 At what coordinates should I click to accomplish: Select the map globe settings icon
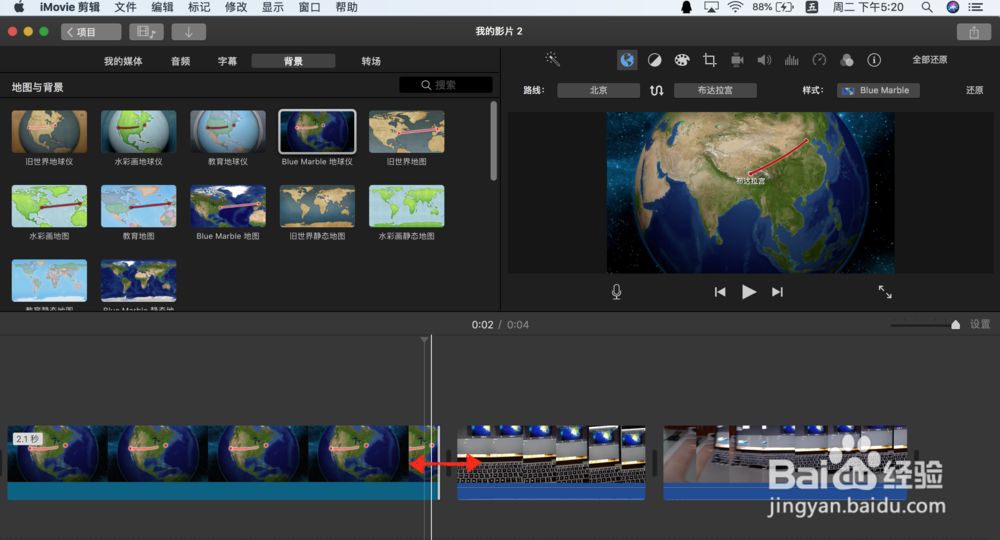pyautogui.click(x=627, y=60)
